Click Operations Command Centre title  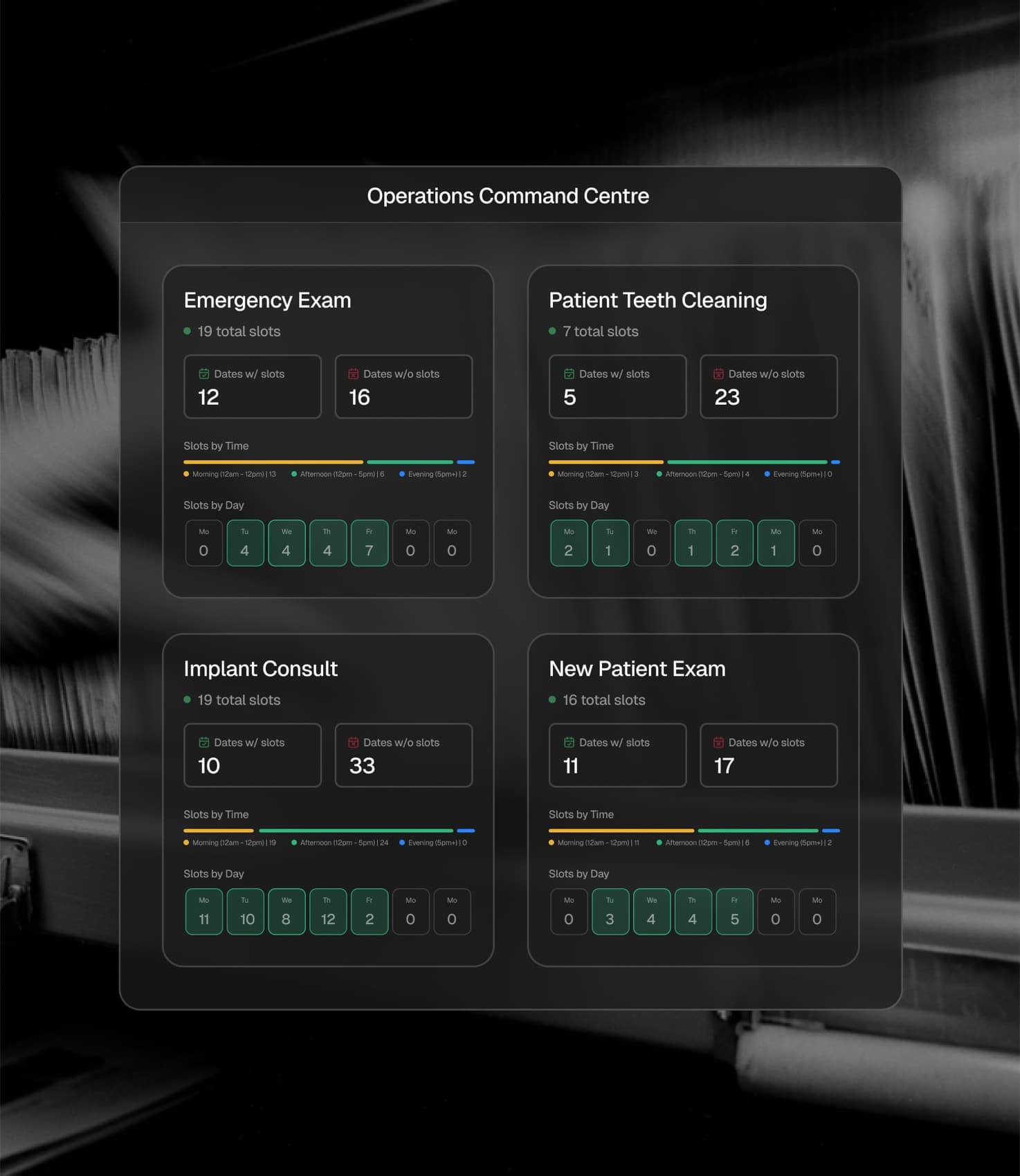click(x=508, y=196)
